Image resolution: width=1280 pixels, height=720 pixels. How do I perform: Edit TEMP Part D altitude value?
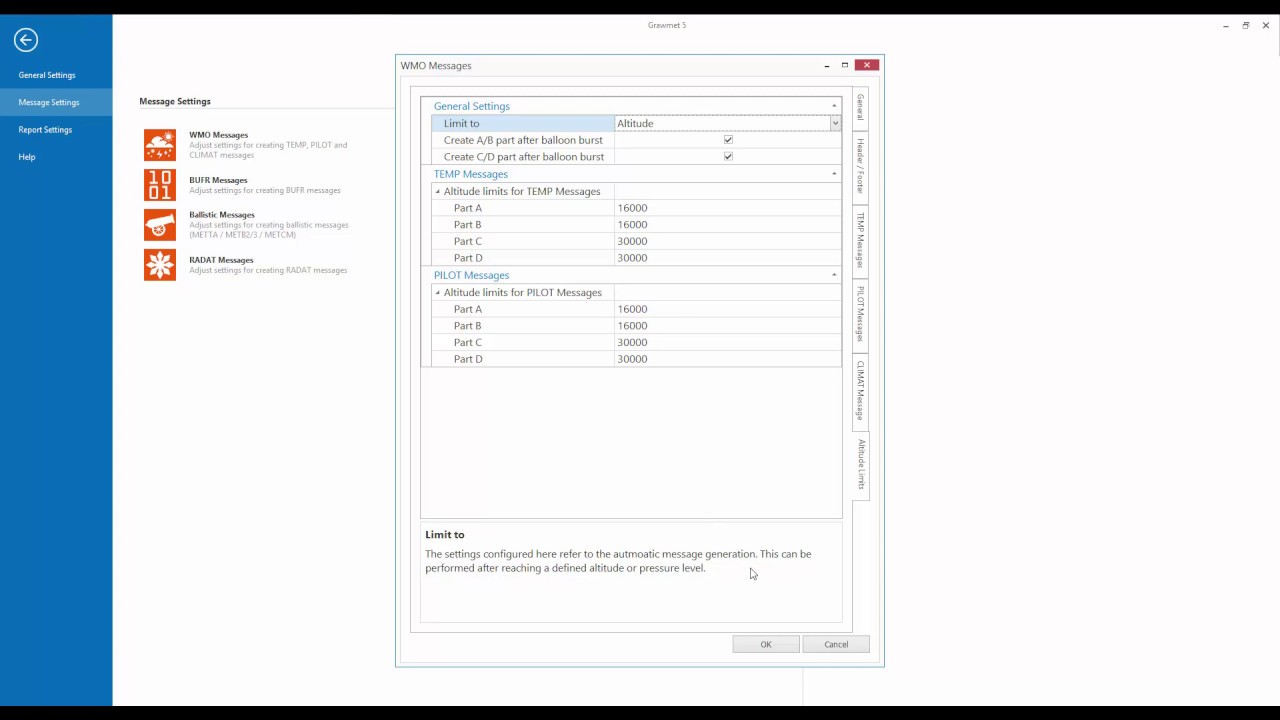[727, 258]
